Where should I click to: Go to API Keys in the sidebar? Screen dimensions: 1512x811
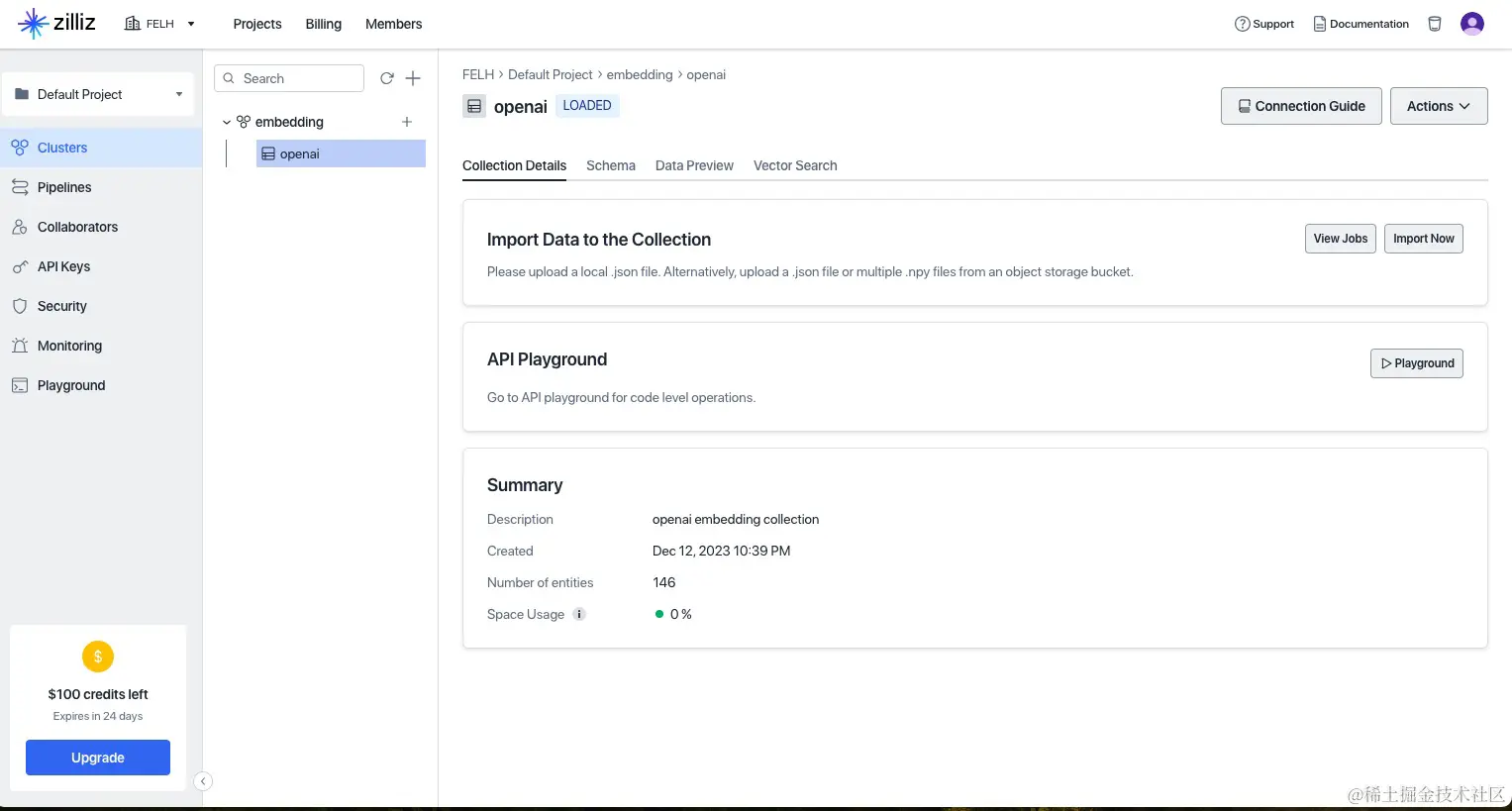[63, 266]
